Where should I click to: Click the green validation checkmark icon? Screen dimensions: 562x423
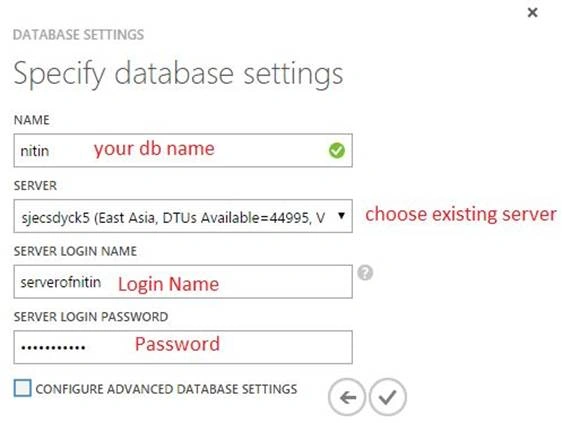coord(337,151)
